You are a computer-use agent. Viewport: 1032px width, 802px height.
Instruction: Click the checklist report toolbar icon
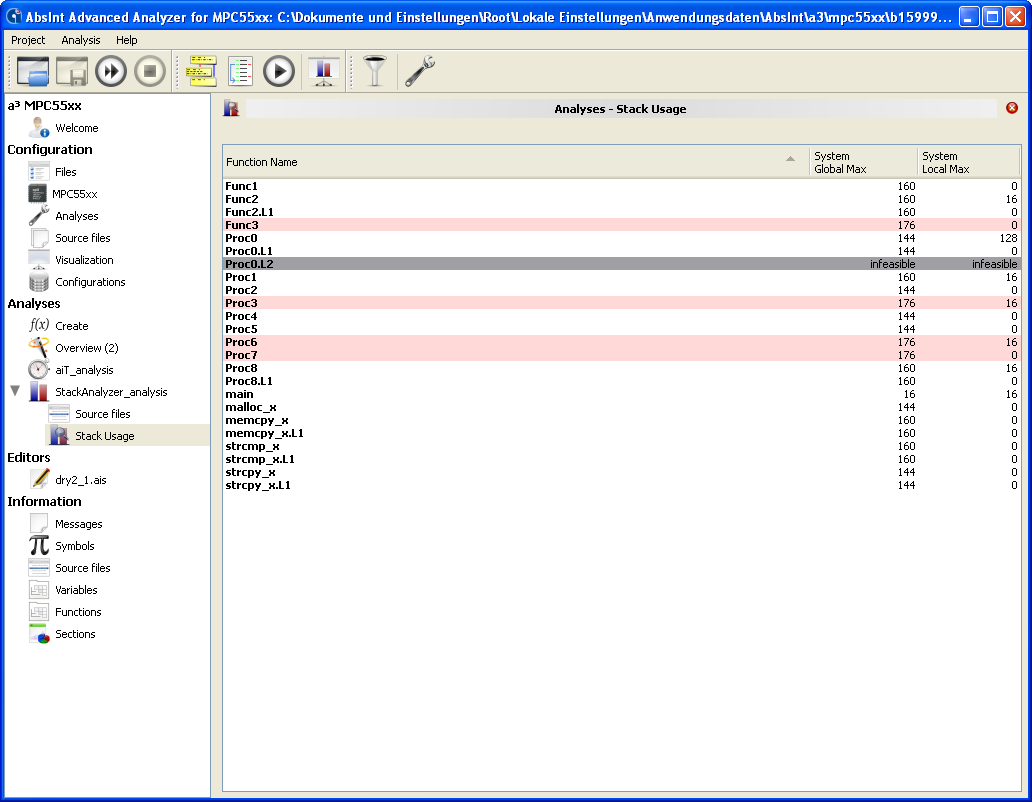point(240,71)
